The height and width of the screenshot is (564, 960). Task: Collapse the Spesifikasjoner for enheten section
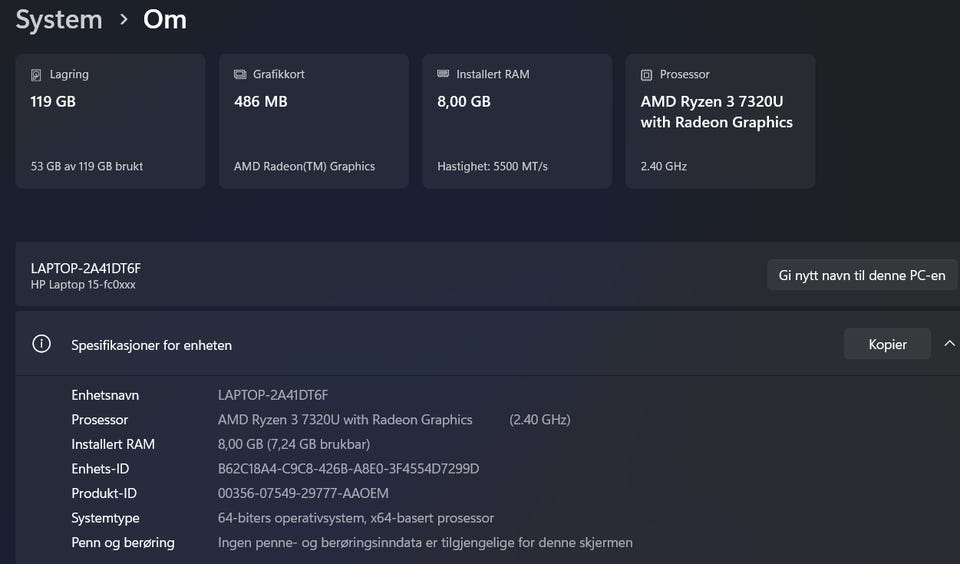949,344
